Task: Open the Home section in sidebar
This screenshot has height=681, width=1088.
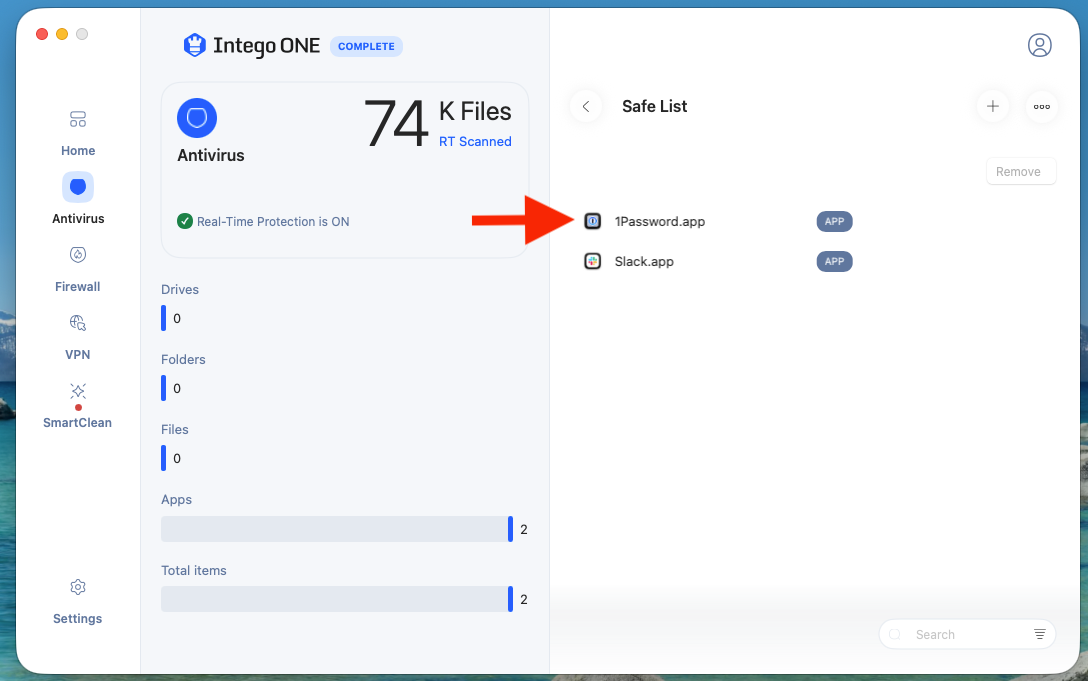Action: (x=78, y=134)
